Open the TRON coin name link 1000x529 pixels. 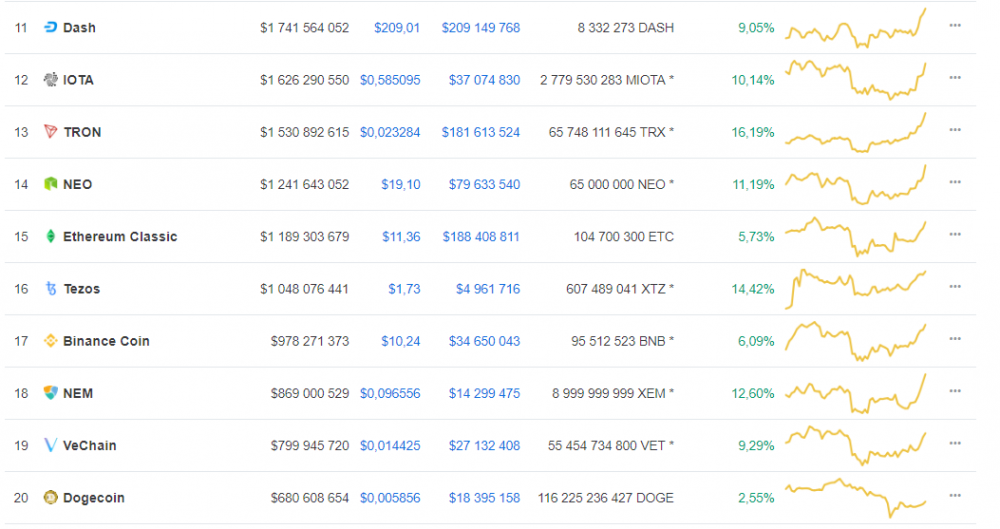[x=82, y=132]
